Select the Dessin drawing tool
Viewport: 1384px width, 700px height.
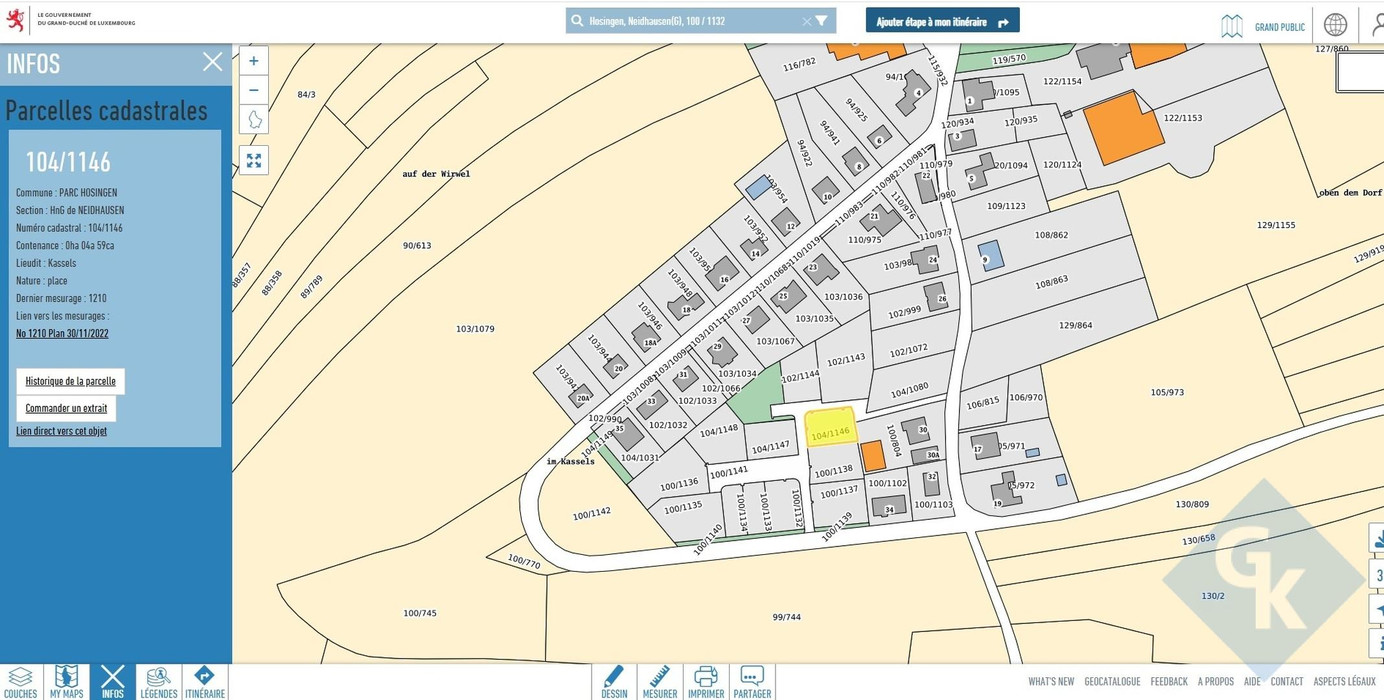614,682
